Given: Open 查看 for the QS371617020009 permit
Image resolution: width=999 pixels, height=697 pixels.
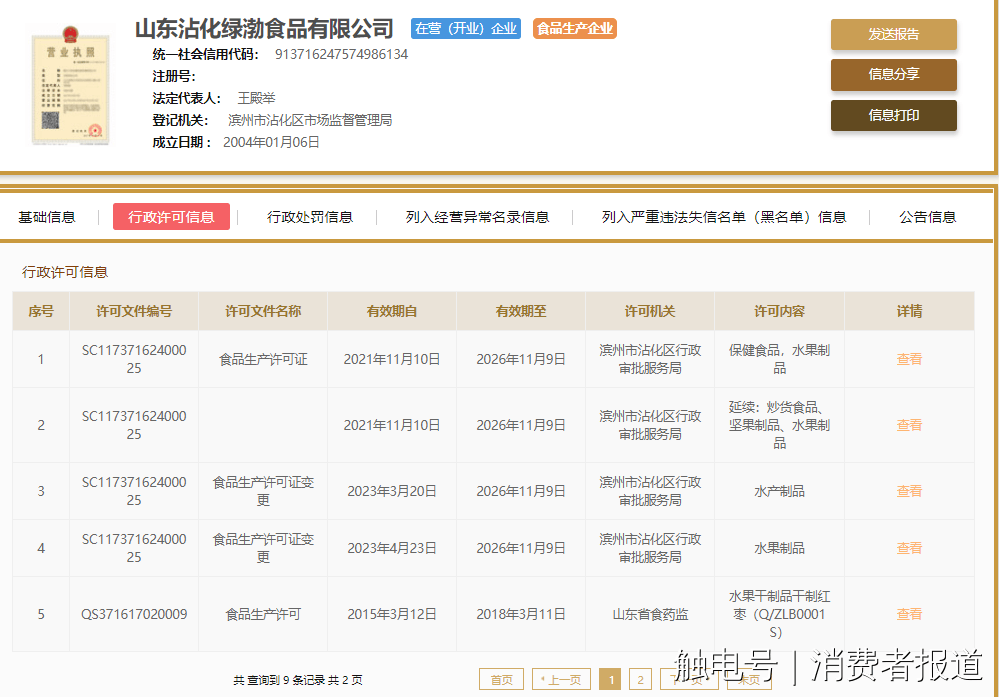Looking at the screenshot, I should point(909,614).
